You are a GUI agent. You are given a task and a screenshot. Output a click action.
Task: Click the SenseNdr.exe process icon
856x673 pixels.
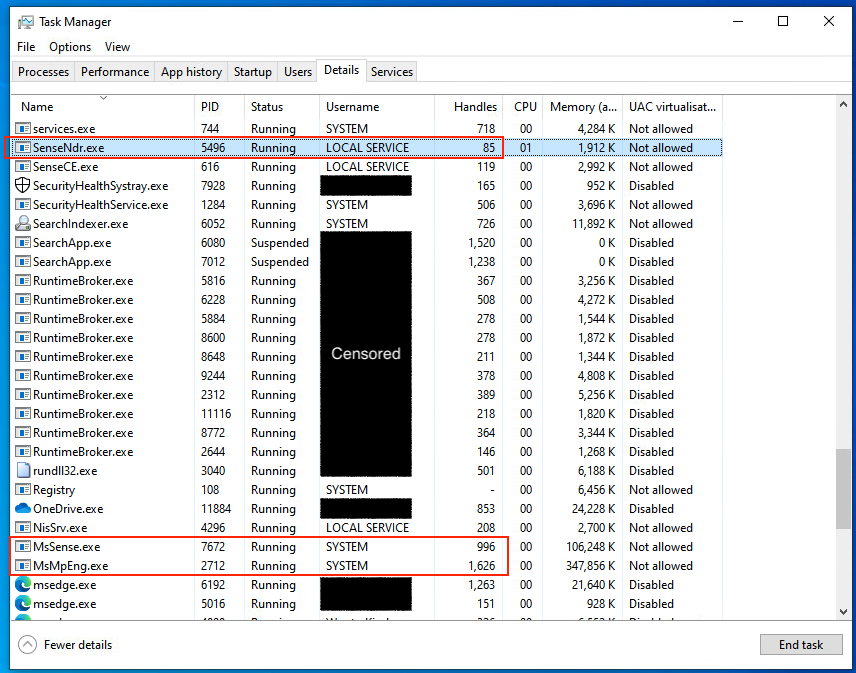[23, 148]
